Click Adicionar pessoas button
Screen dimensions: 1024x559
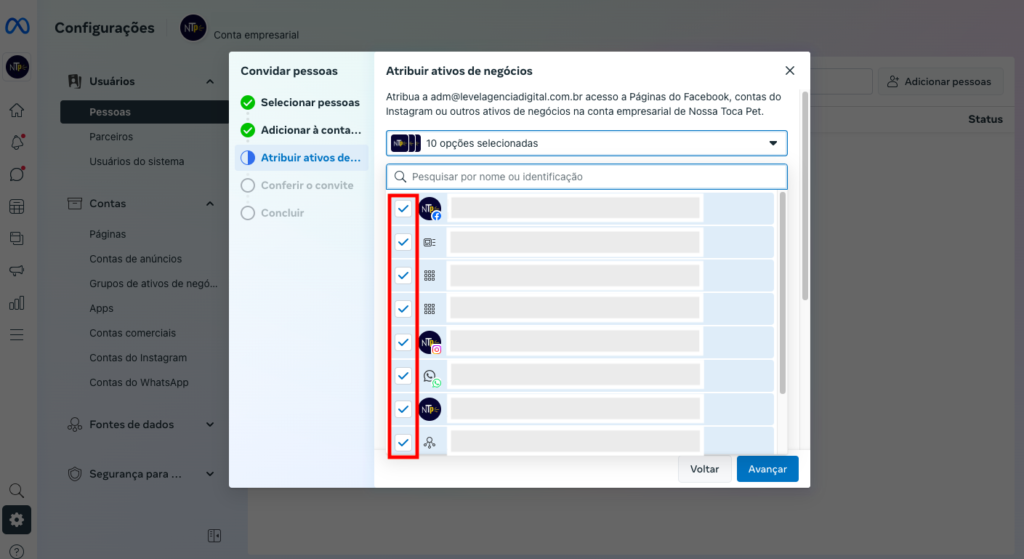(940, 82)
